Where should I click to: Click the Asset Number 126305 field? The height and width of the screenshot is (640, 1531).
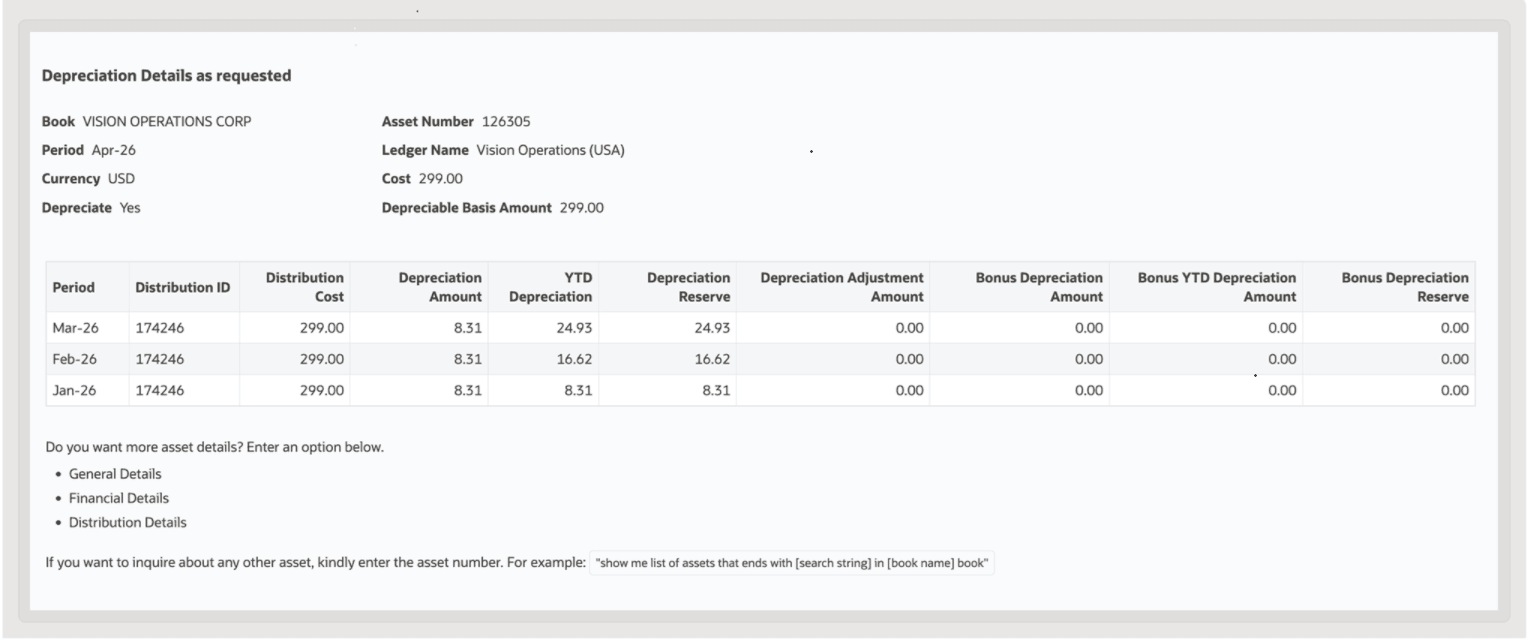pyautogui.click(x=456, y=121)
